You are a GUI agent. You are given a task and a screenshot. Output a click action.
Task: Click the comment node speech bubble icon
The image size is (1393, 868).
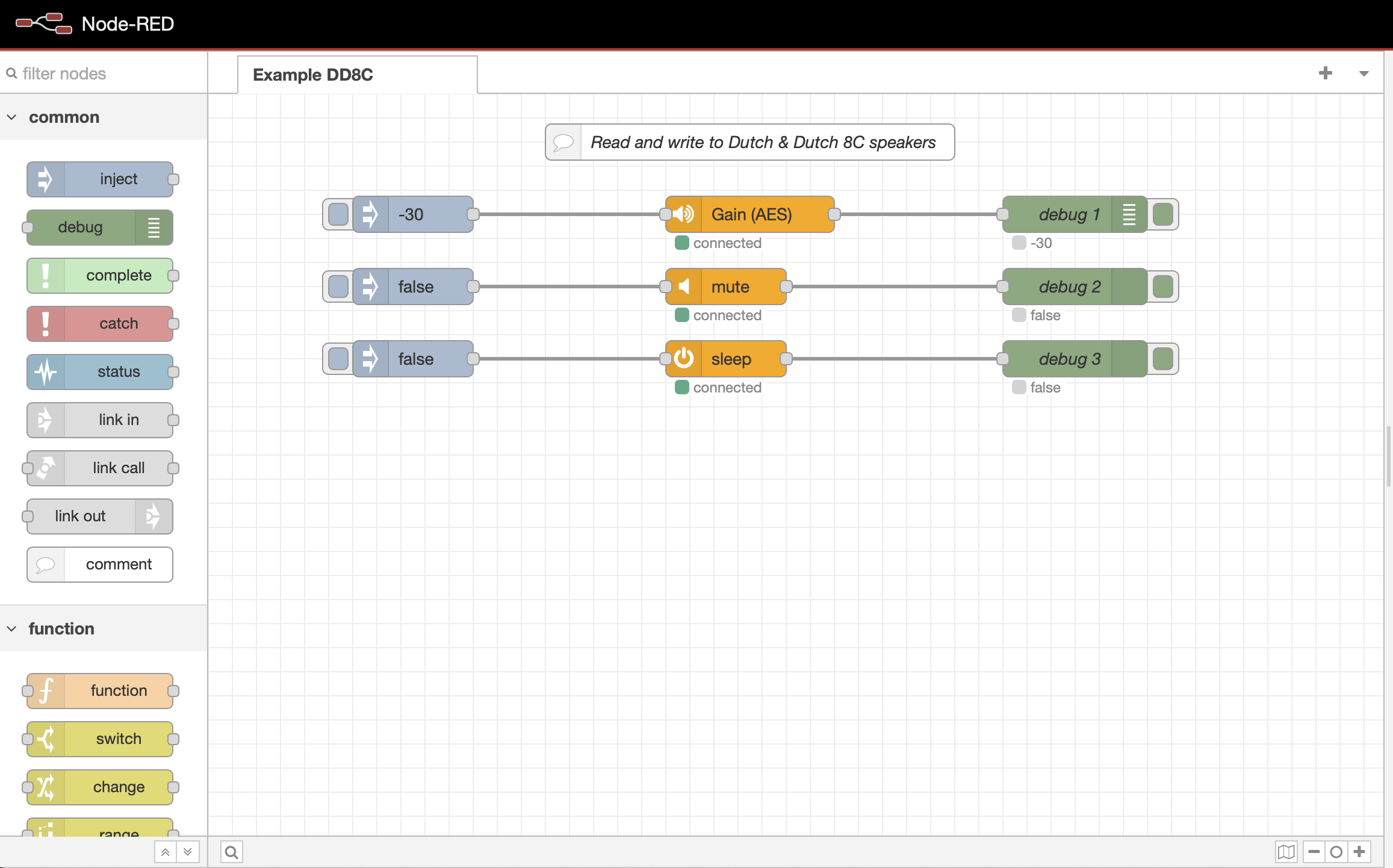(45, 564)
